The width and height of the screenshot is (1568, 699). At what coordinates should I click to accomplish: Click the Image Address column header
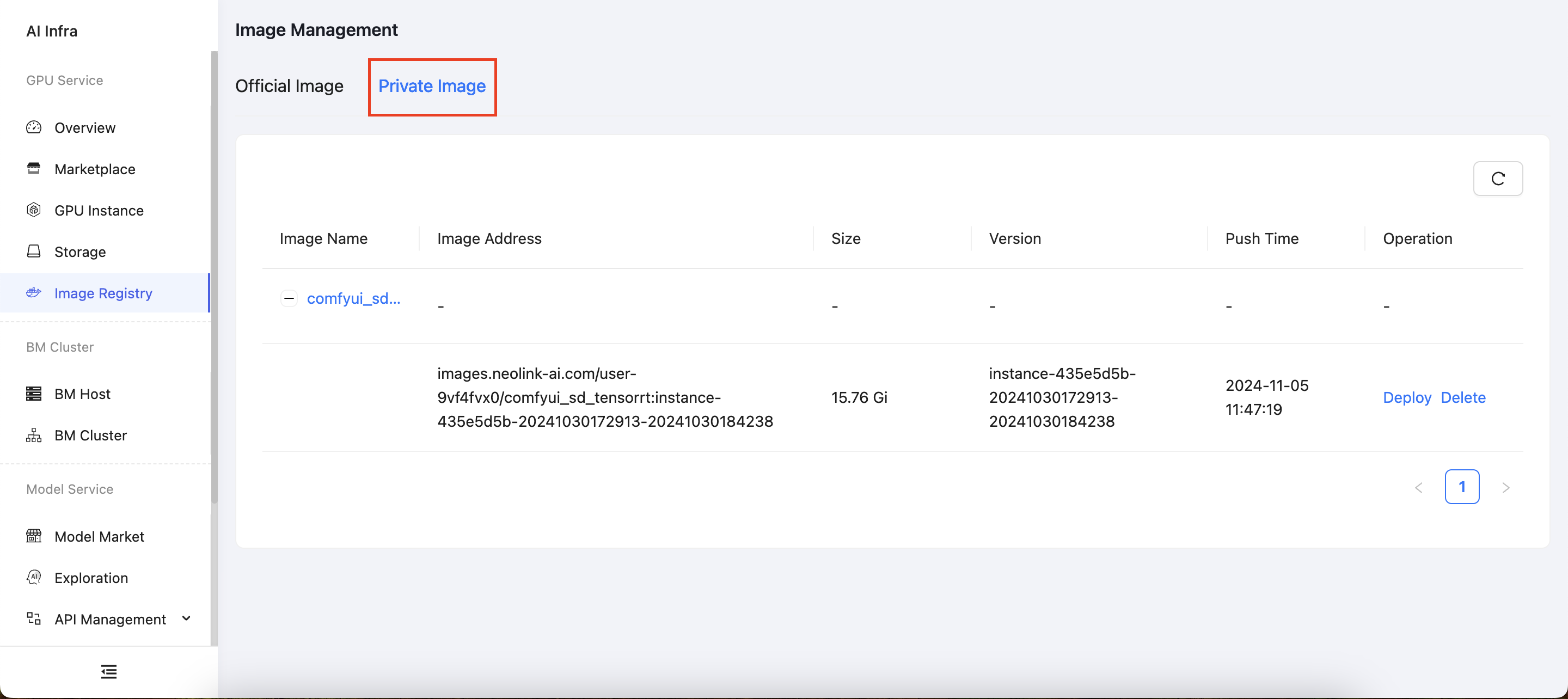point(489,238)
